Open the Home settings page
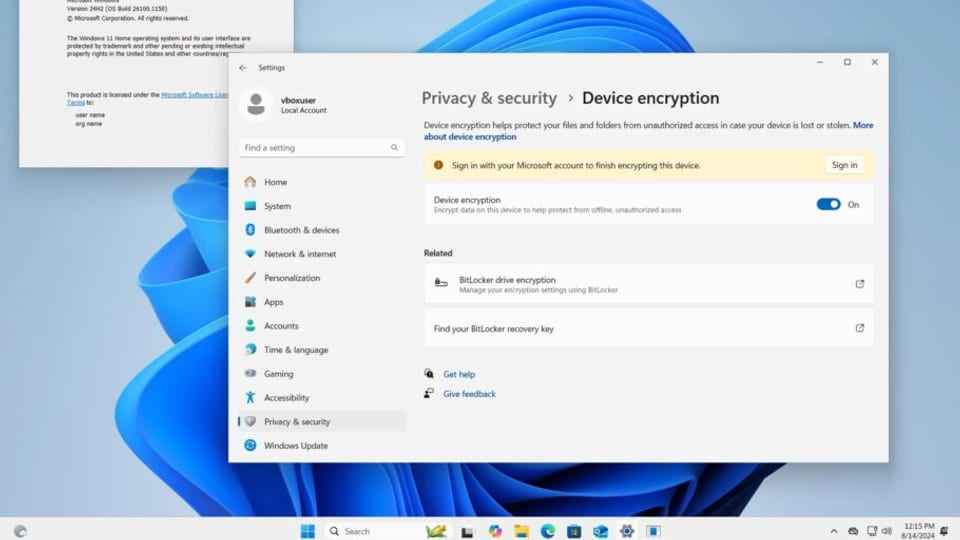 tap(321, 182)
